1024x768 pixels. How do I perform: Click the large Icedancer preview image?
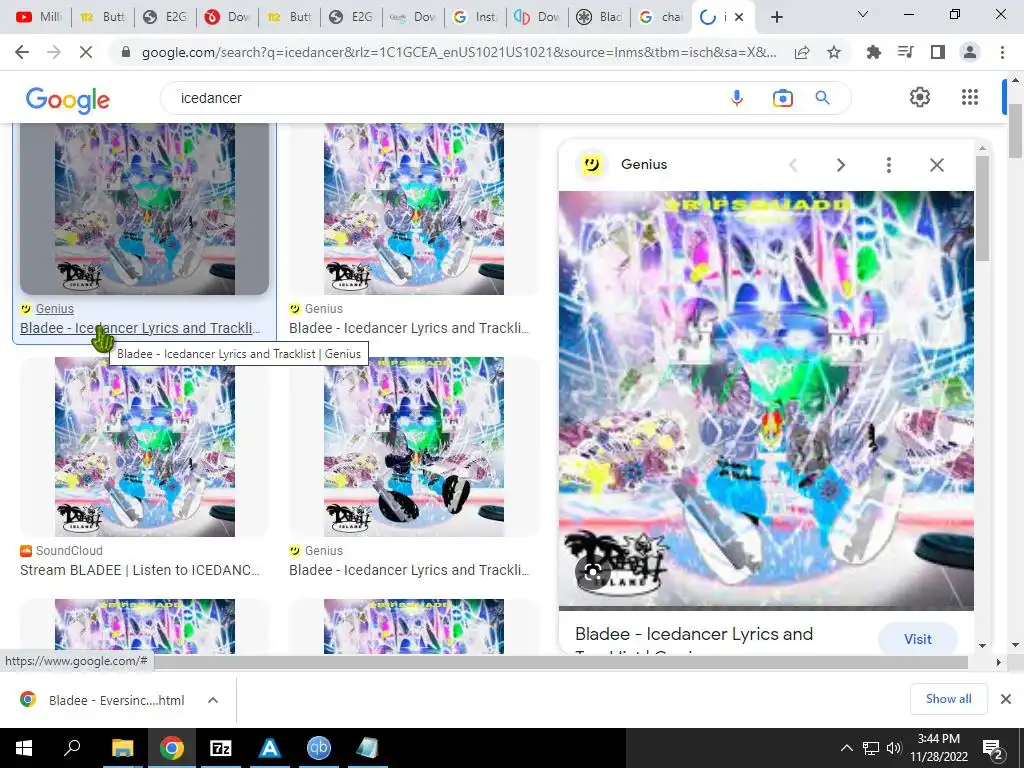point(766,400)
